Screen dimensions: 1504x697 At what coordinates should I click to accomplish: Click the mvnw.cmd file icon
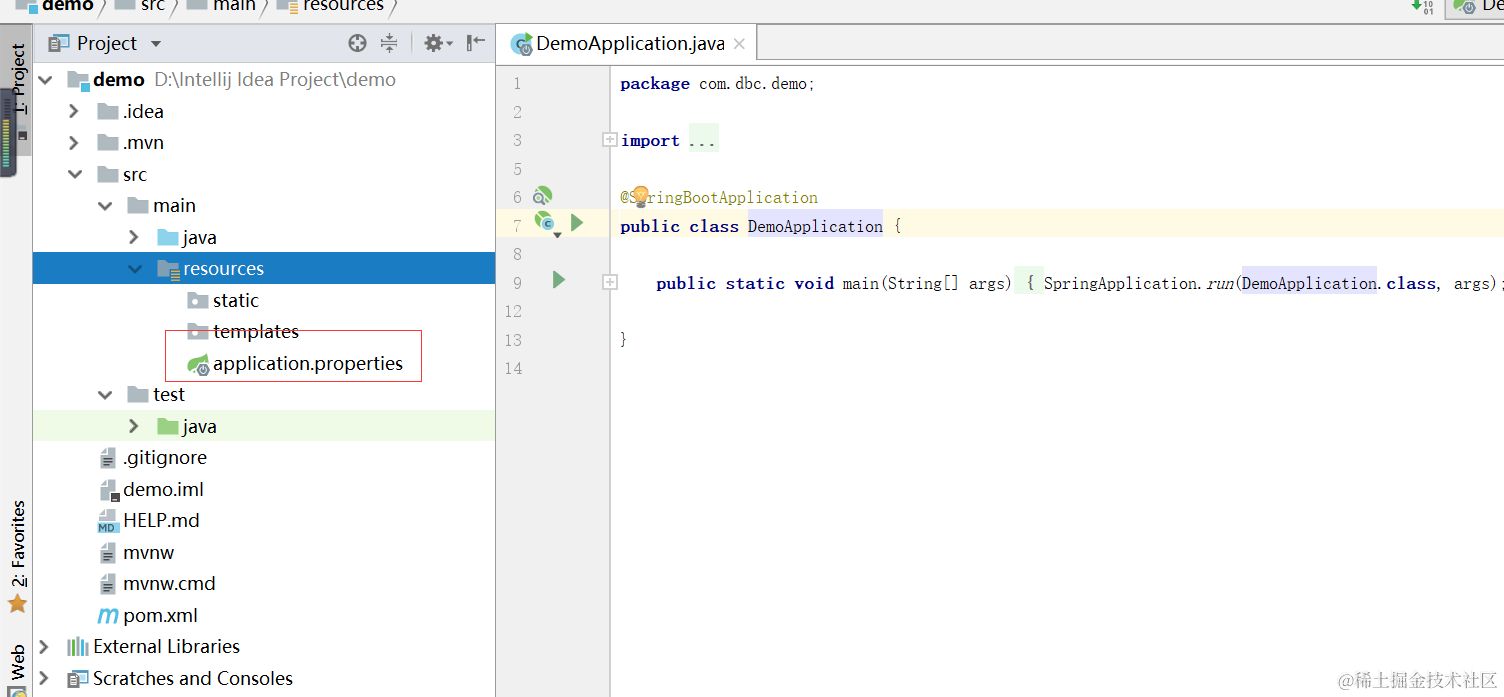pyautogui.click(x=108, y=584)
